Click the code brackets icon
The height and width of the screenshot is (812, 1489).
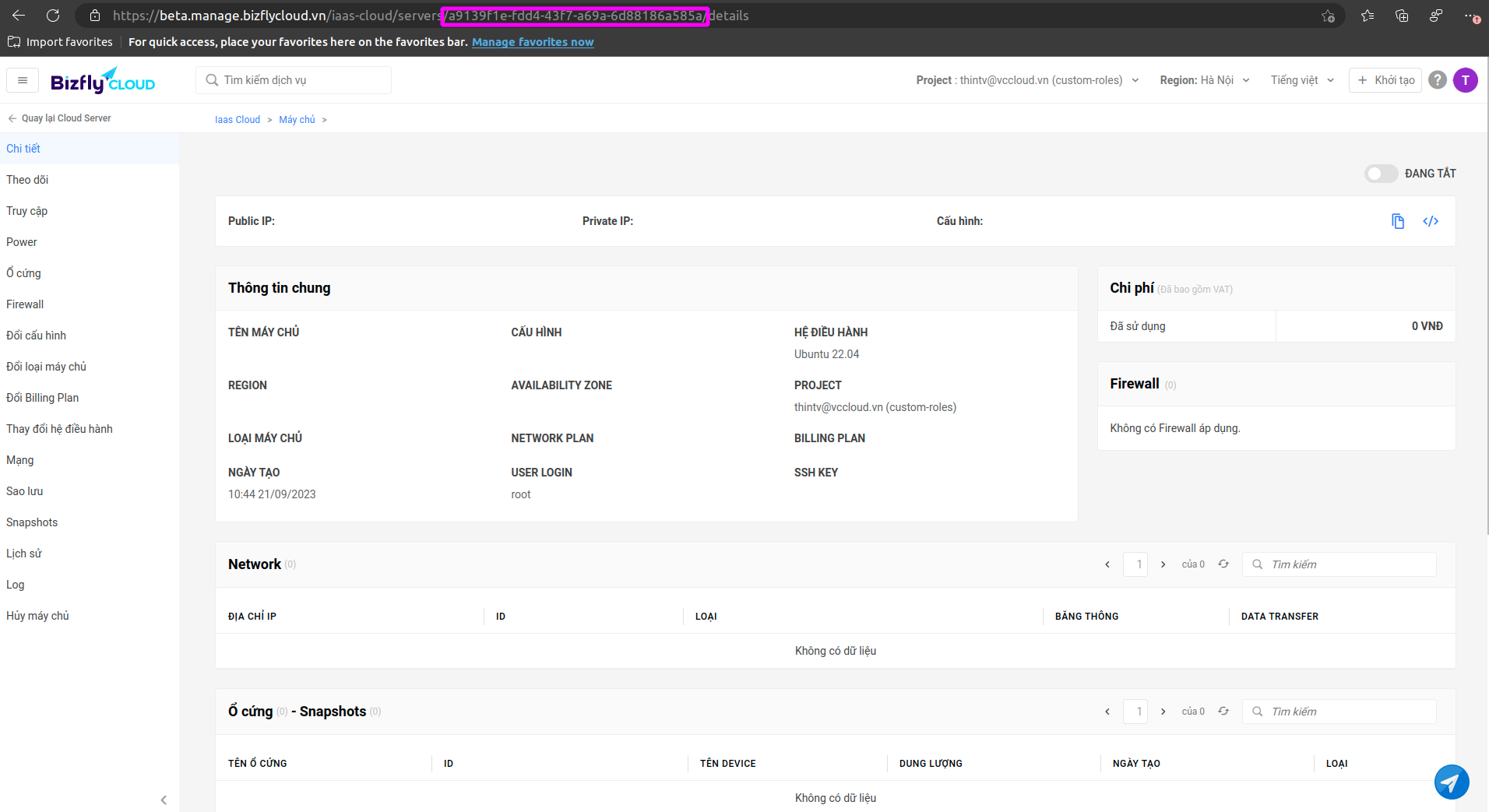click(1431, 221)
